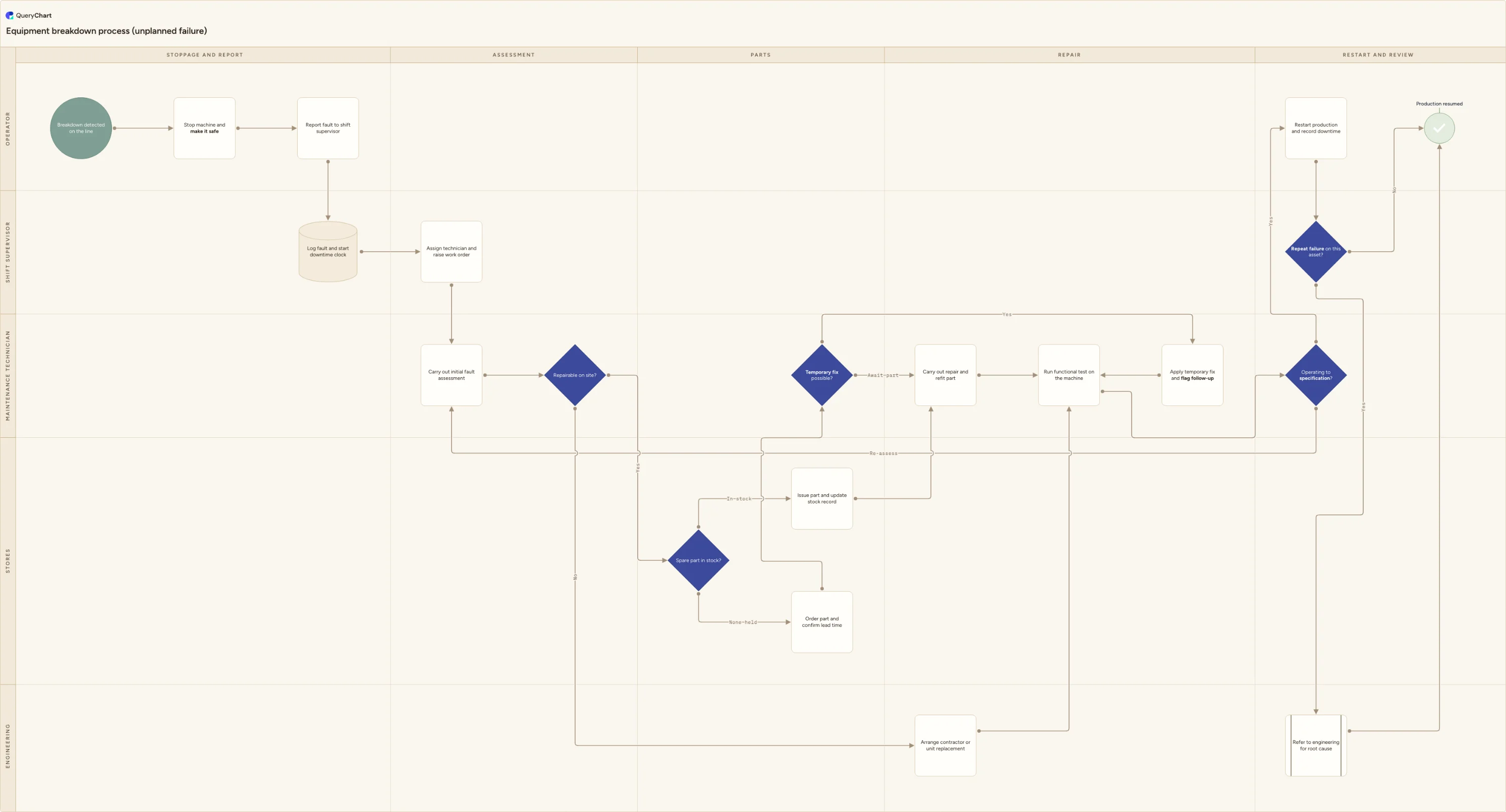Click the 'Report fault to shift supervisor' box

[x=328, y=128]
